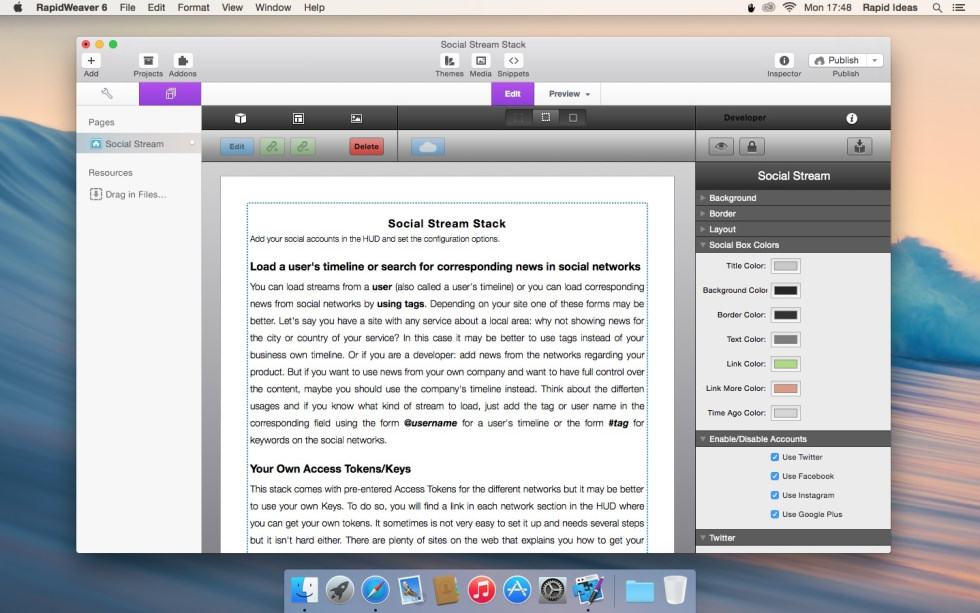Image resolution: width=980 pixels, height=613 pixels.
Task: Open the Themes toolbar icon
Action: [449, 61]
